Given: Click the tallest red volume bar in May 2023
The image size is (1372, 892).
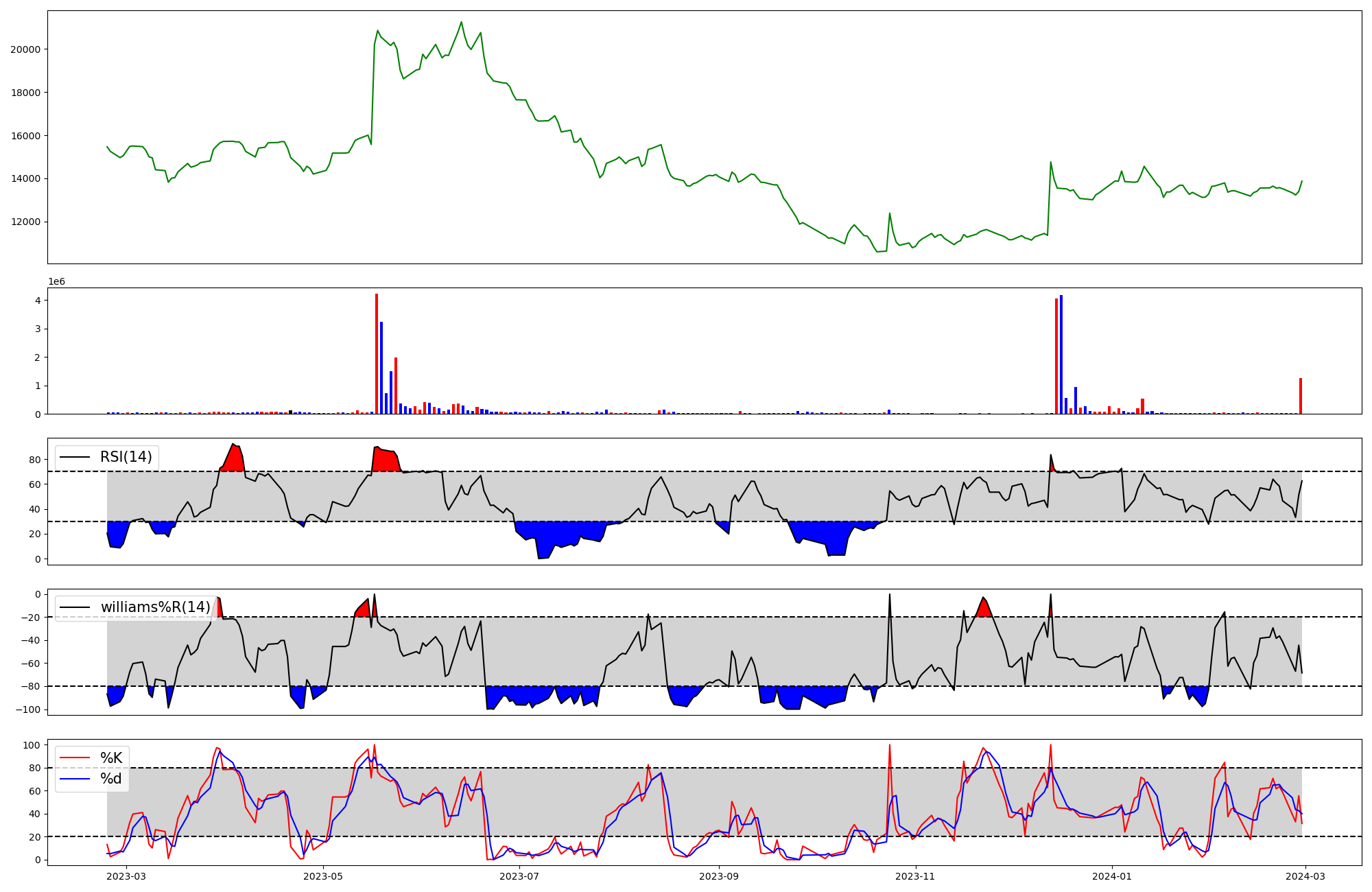Looking at the screenshot, I should pyautogui.click(x=377, y=354).
